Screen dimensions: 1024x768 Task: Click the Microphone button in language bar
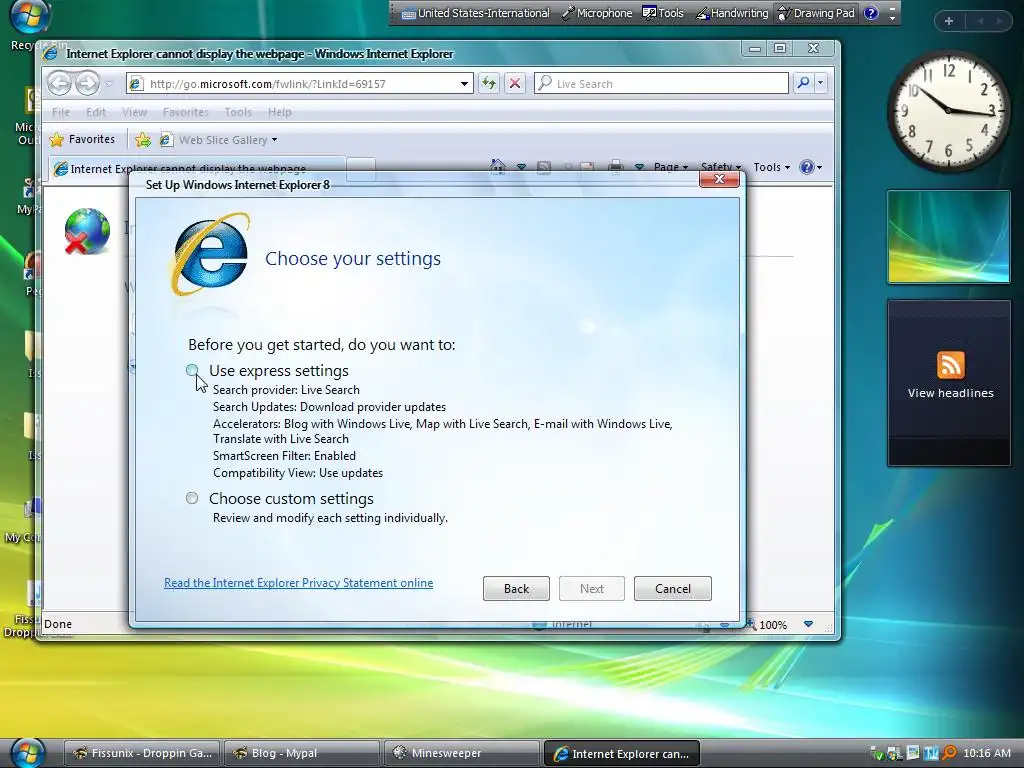(597, 13)
